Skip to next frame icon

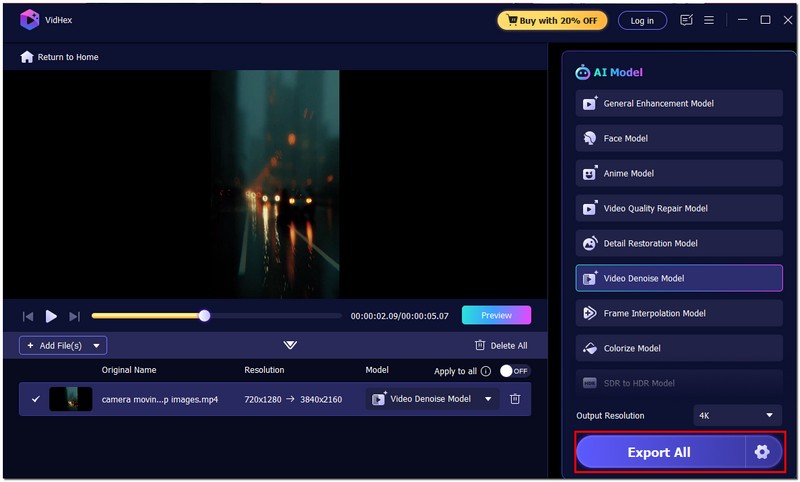[74, 316]
